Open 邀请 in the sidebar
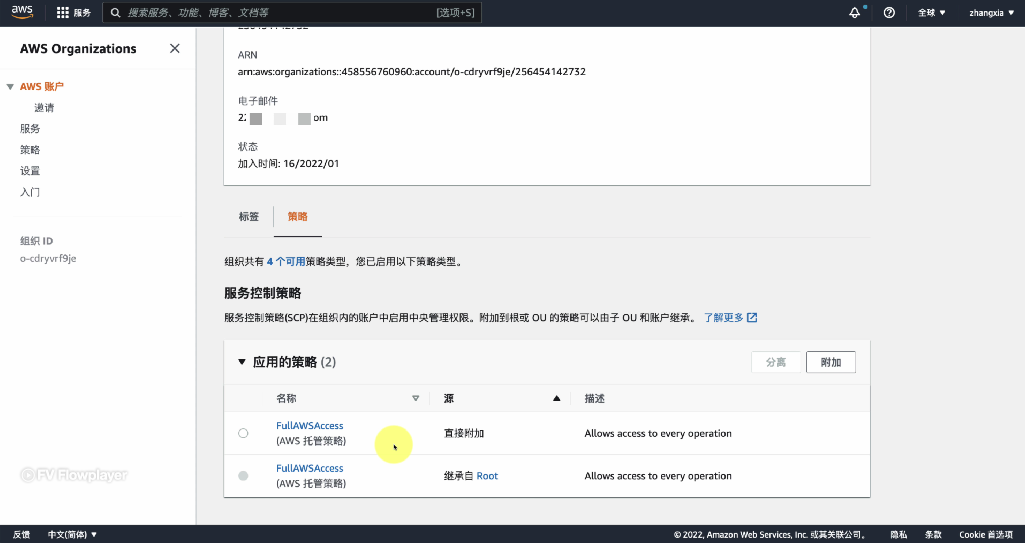The width and height of the screenshot is (1025, 543). [x=44, y=108]
